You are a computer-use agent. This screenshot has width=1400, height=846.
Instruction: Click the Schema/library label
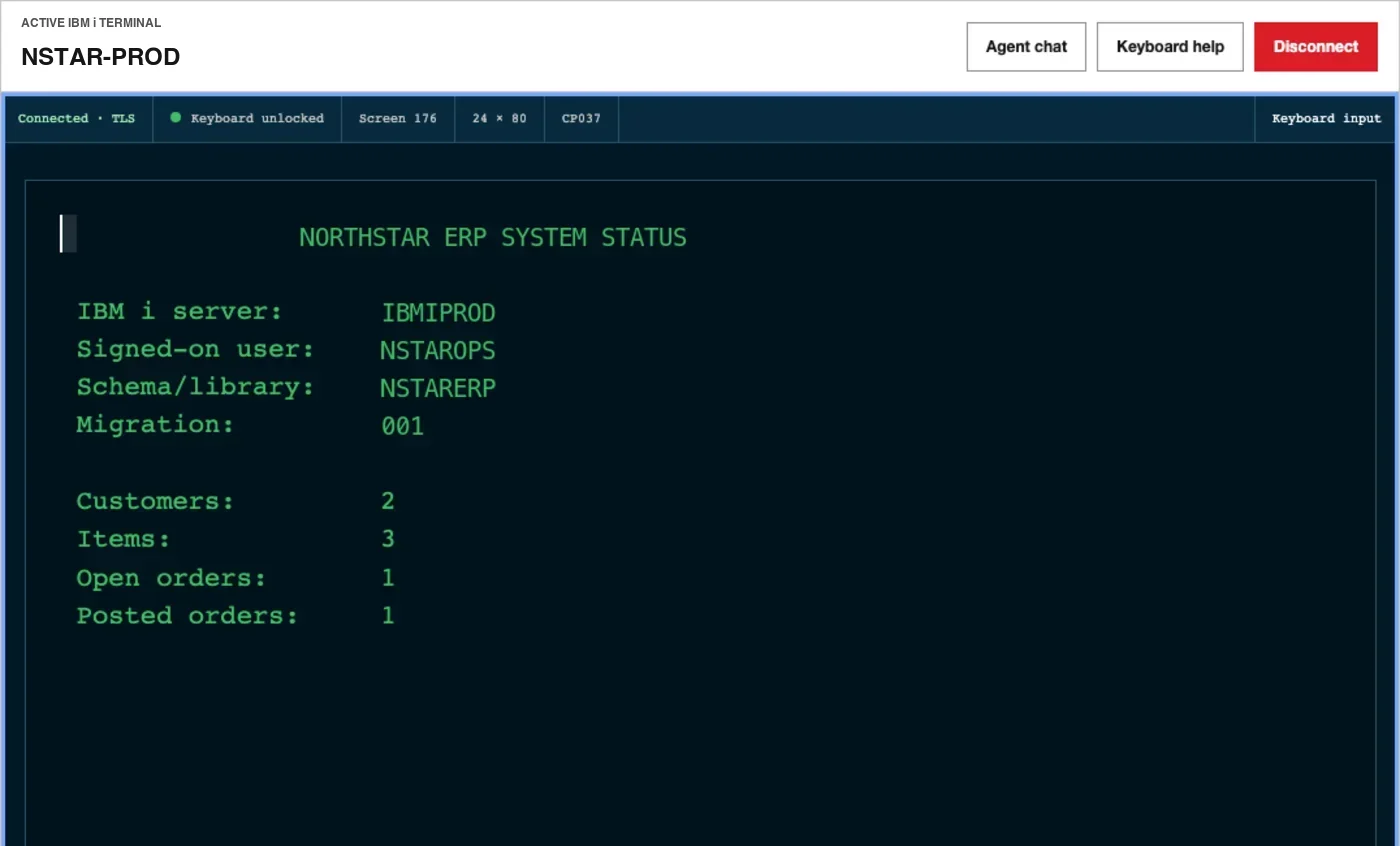[x=196, y=388]
